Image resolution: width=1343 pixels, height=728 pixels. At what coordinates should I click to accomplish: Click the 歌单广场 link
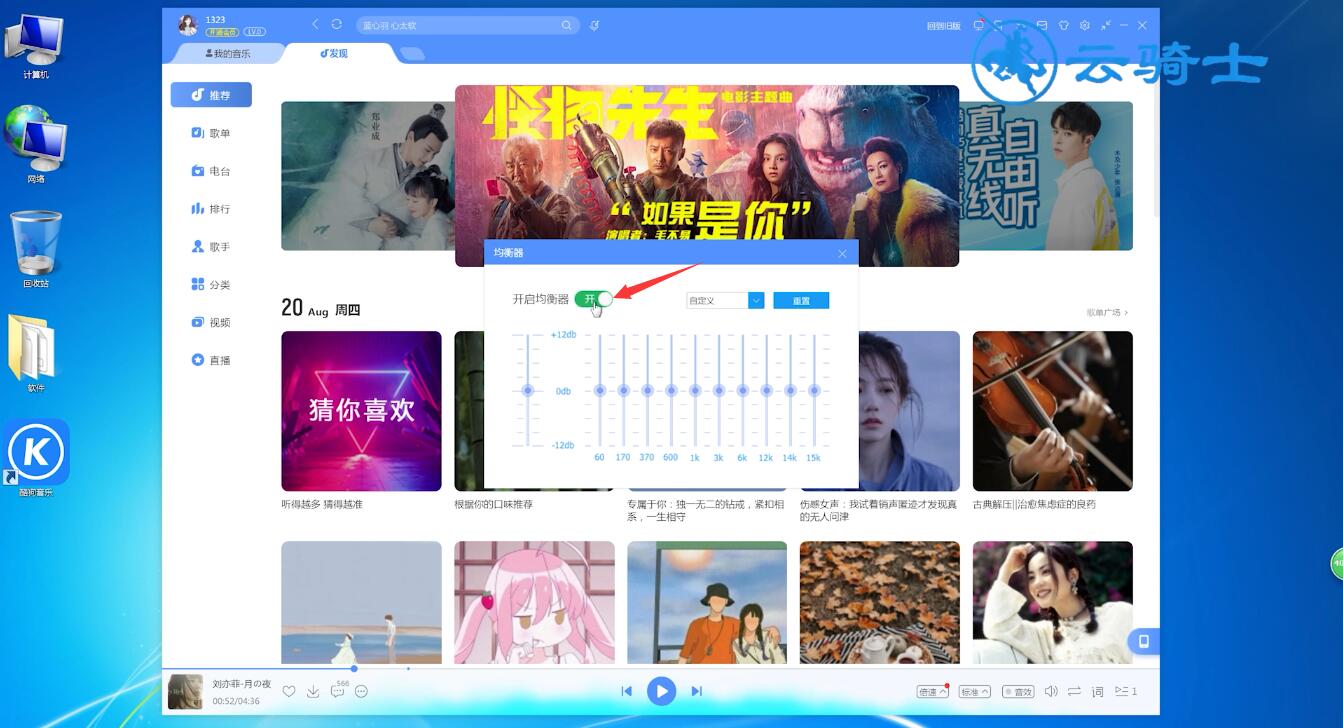[1107, 313]
